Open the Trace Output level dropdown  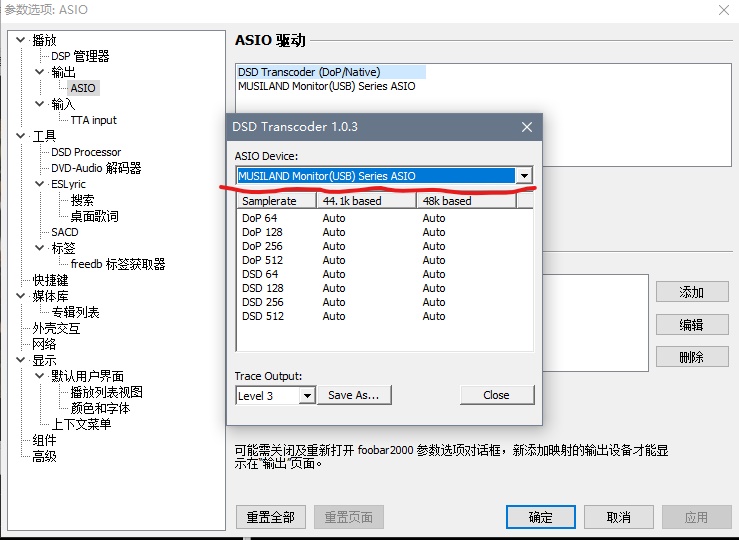(306, 395)
